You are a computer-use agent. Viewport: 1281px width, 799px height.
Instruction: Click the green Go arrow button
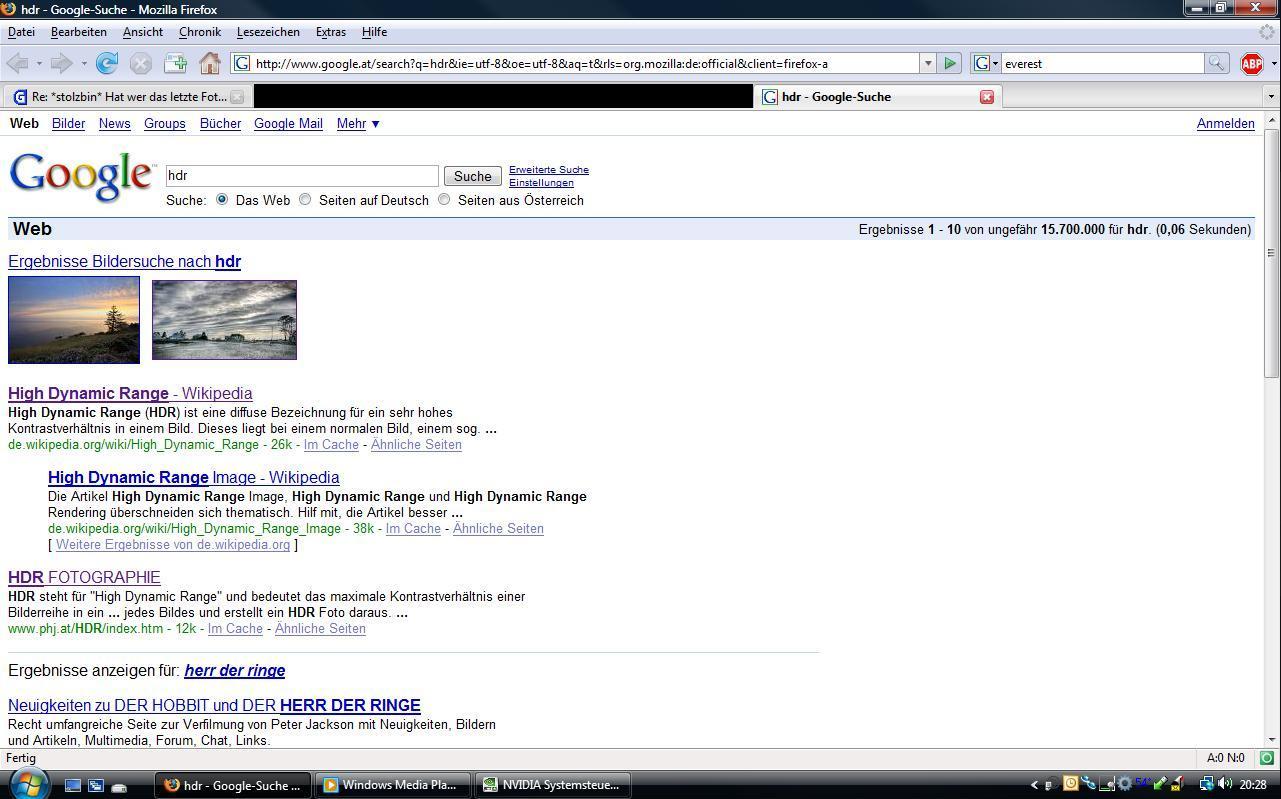point(950,64)
